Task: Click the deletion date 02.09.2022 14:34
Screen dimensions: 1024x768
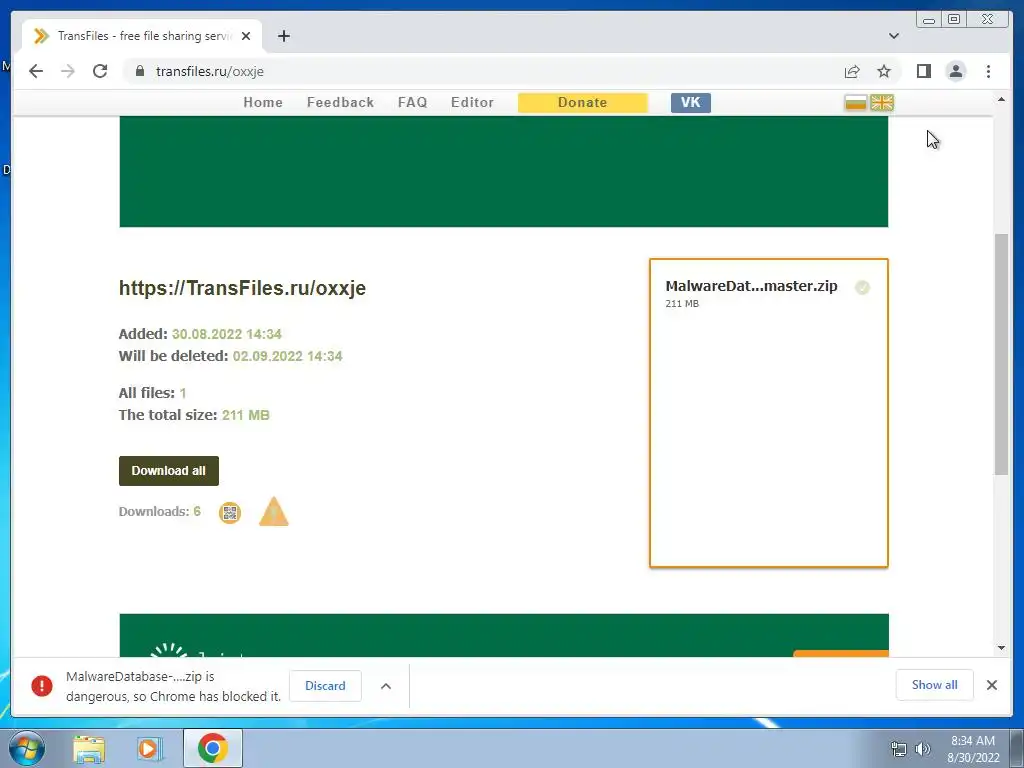Action: [x=287, y=356]
